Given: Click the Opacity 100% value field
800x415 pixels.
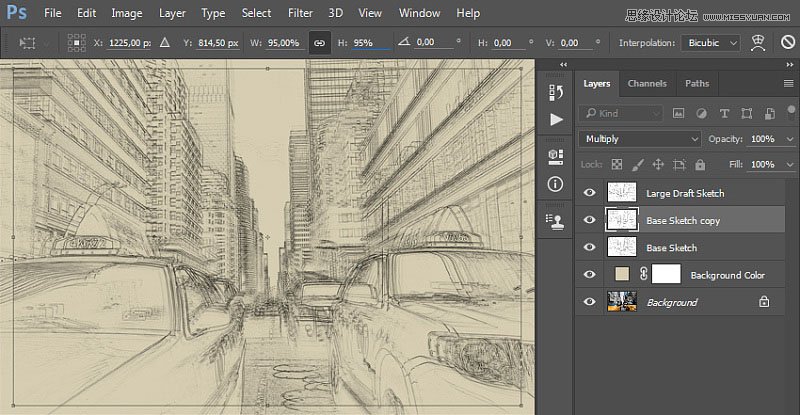Looking at the screenshot, I should point(763,139).
